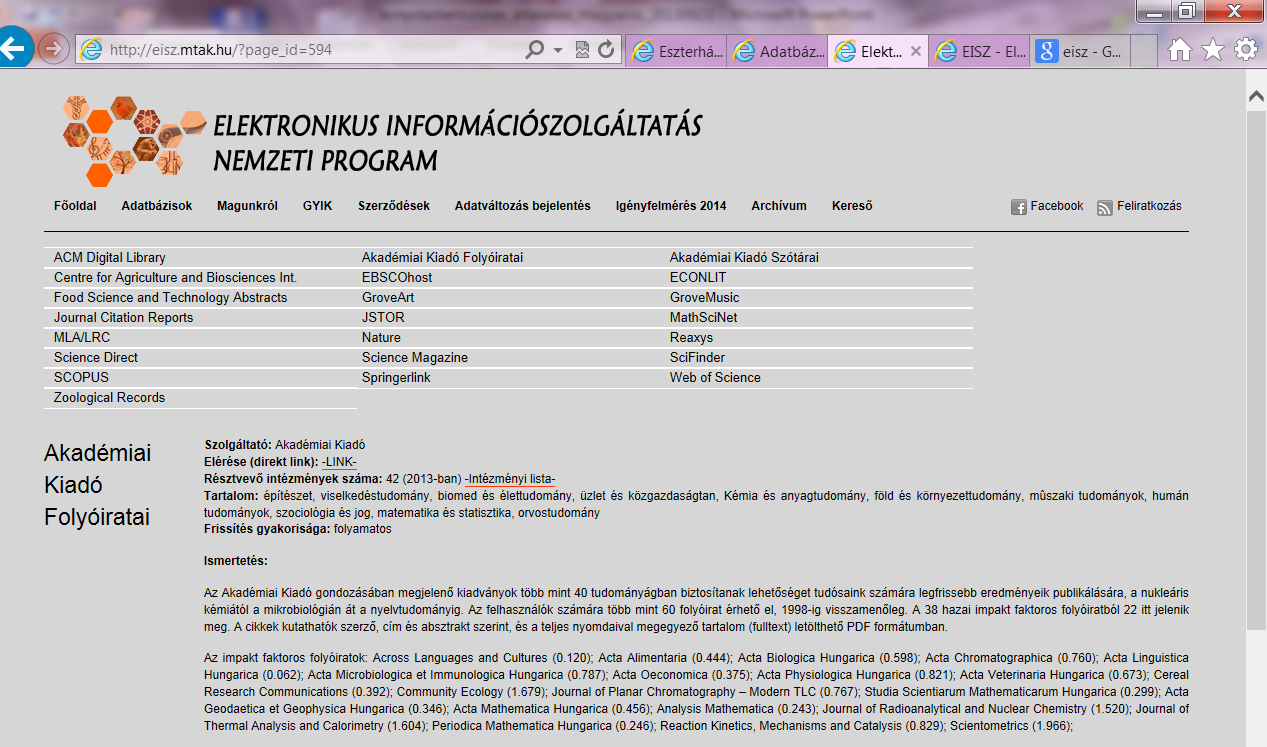This screenshot has height=747, width=1267.
Task: Click the search magnifier icon in address bar
Action: click(535, 49)
